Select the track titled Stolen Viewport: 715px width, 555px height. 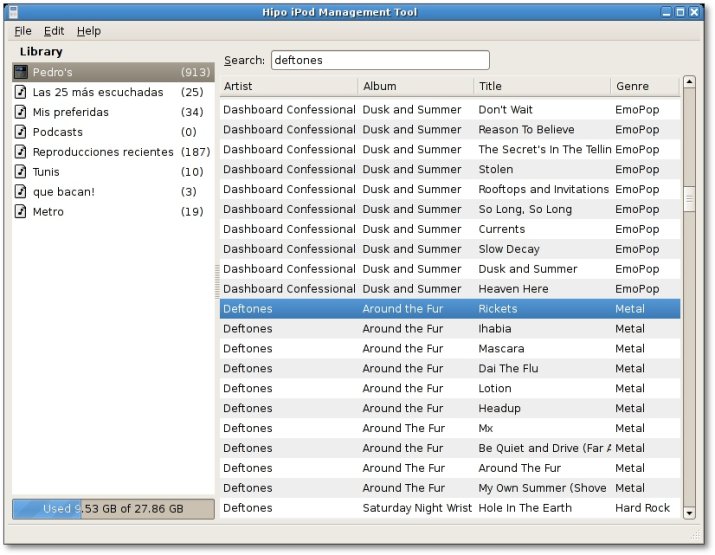450,169
